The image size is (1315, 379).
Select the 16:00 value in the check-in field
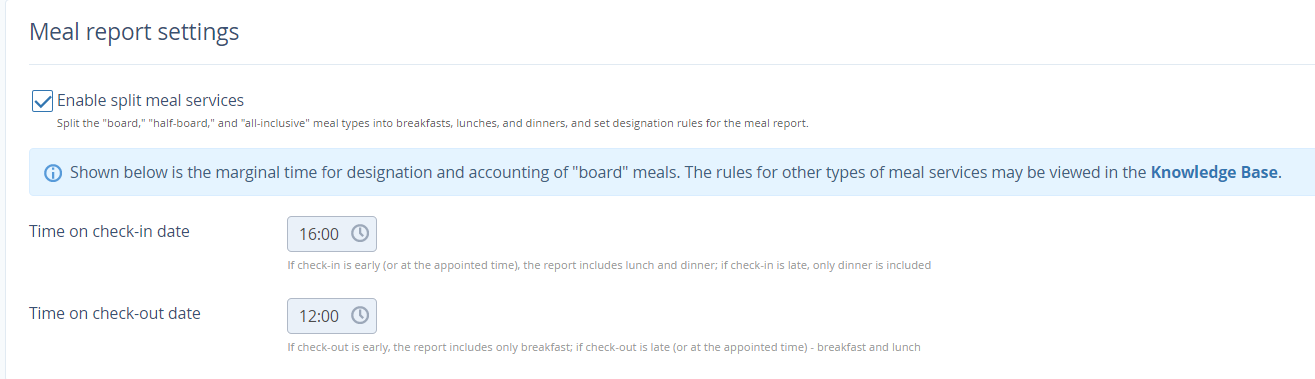tap(320, 234)
